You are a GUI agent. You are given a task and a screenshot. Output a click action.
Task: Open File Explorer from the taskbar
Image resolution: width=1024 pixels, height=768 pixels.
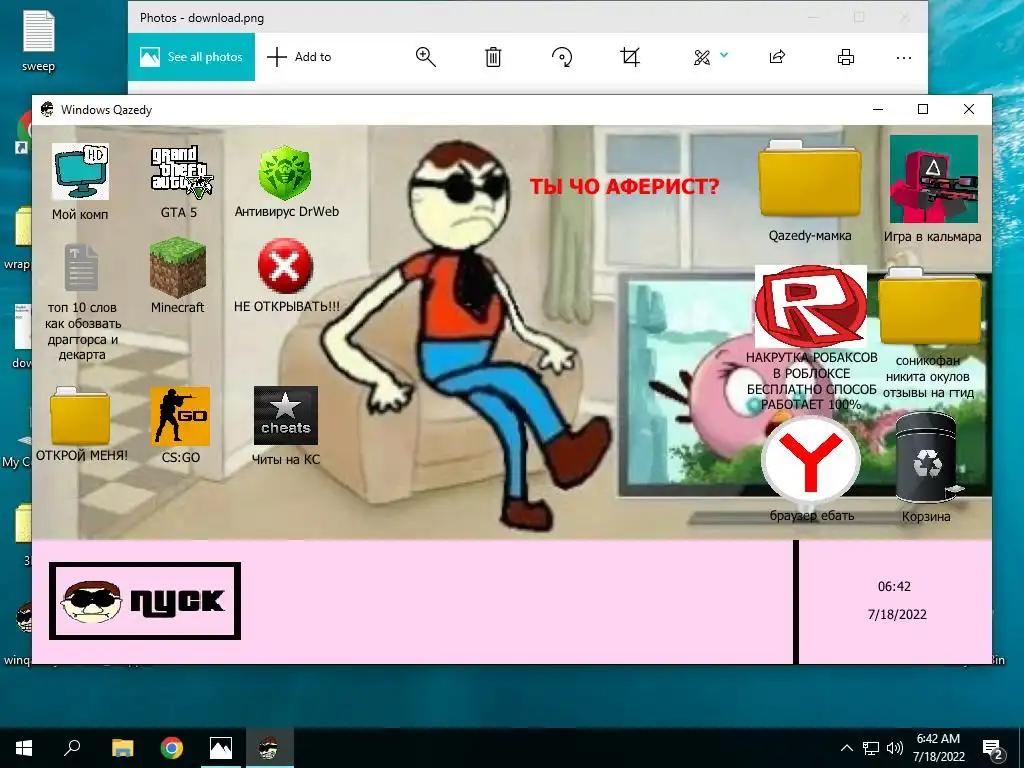[x=122, y=748]
